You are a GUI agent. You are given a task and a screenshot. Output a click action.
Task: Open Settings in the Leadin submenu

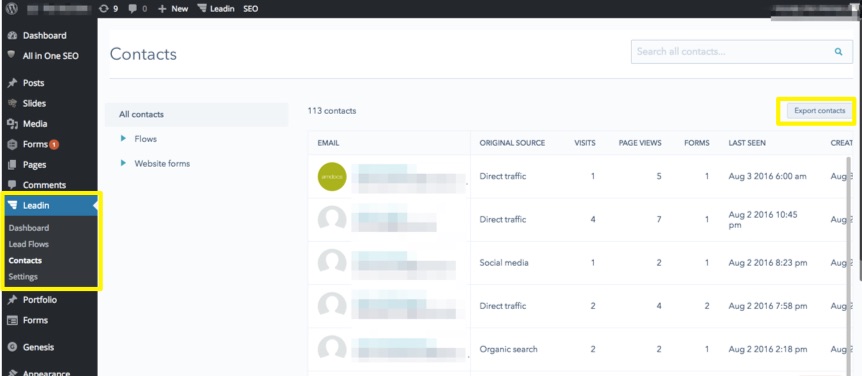(23, 277)
